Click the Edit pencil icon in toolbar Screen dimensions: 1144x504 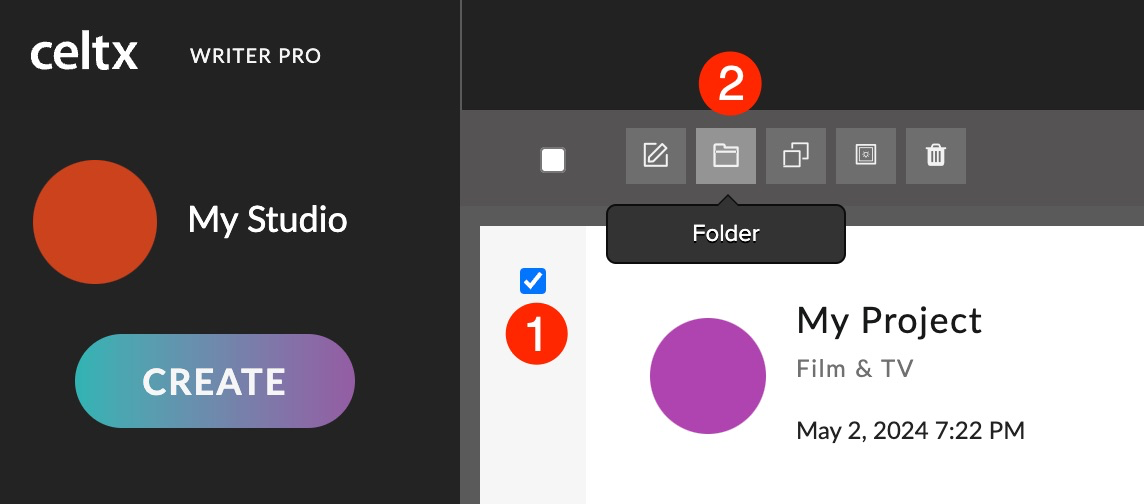pos(656,156)
